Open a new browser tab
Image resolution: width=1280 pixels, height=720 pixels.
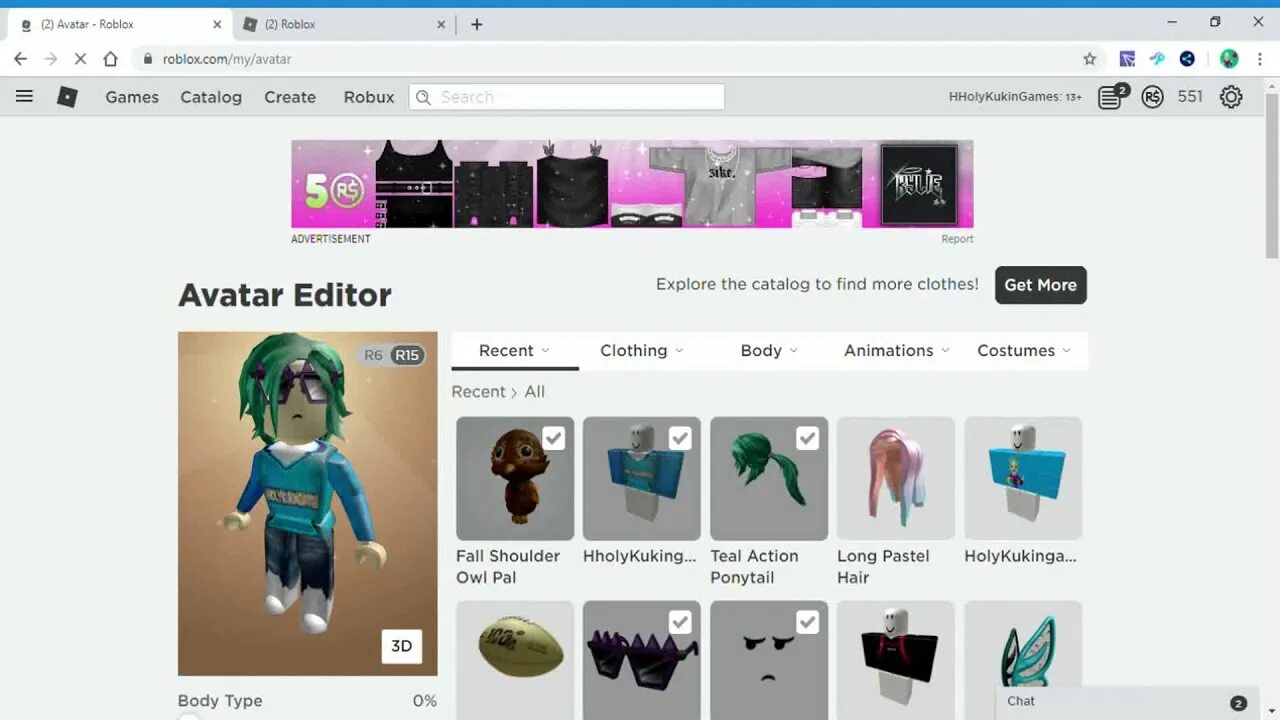476,24
